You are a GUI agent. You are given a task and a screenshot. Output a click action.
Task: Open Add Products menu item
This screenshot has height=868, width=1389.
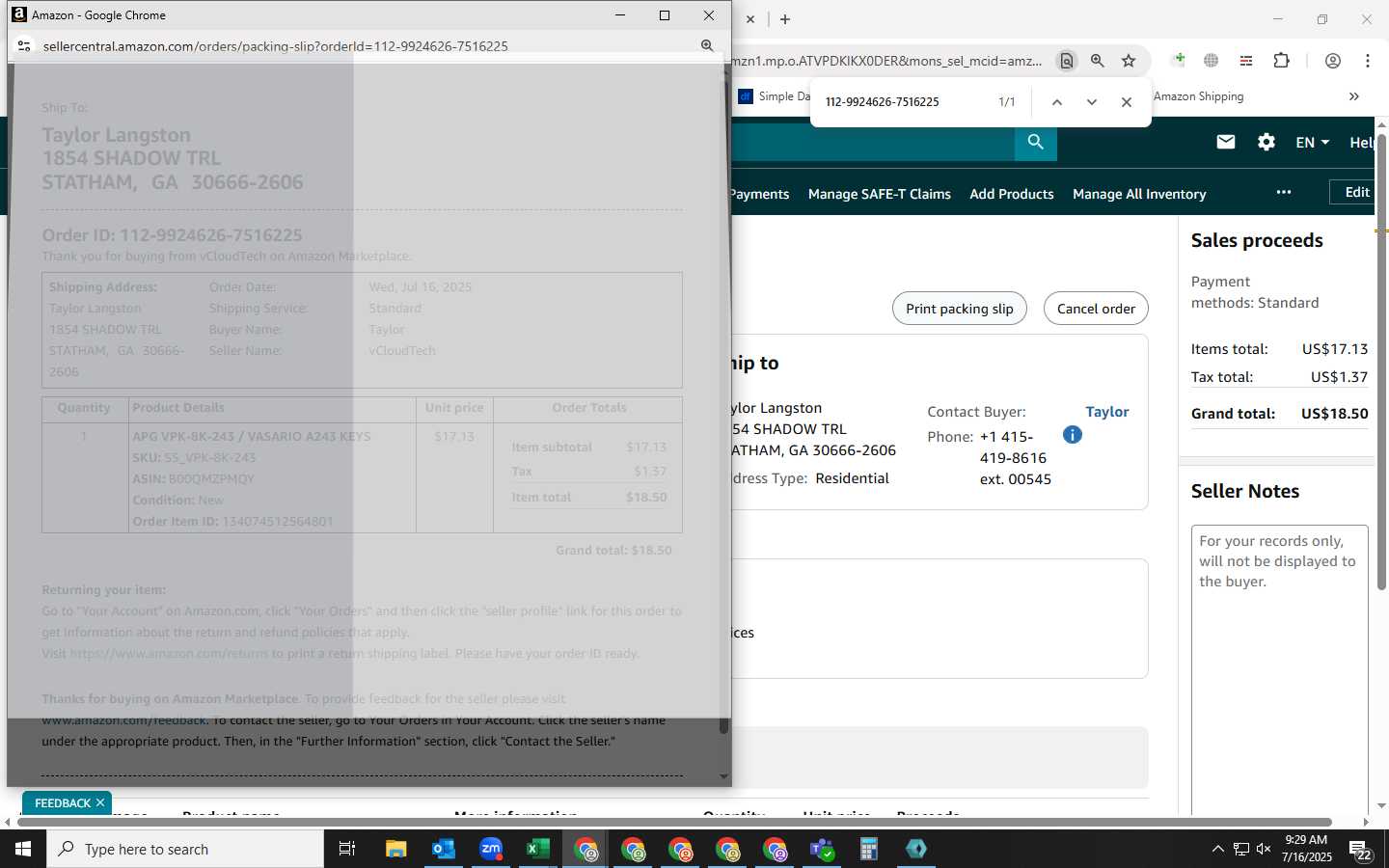click(1012, 194)
